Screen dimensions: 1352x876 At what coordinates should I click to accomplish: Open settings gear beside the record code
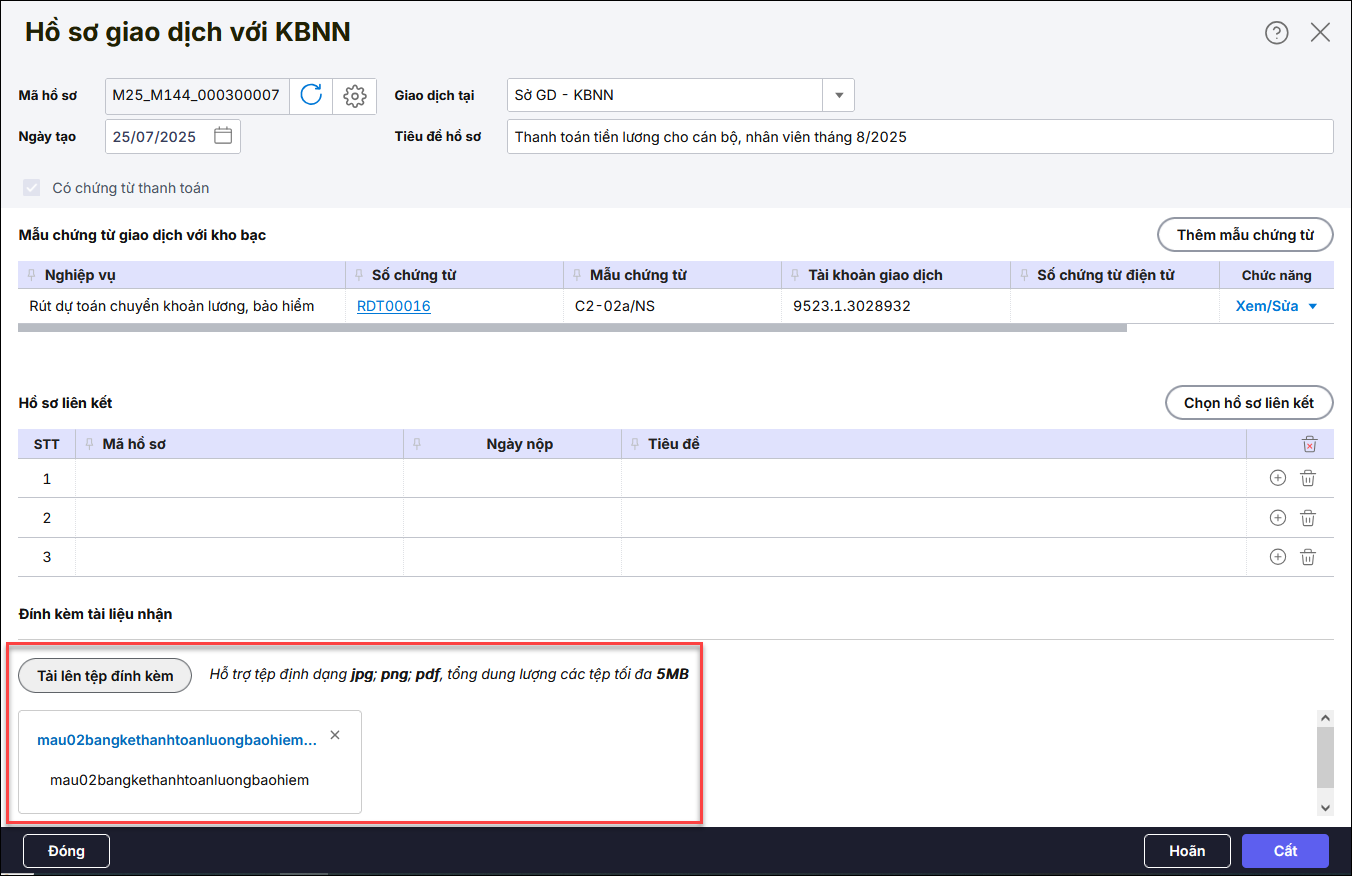click(x=354, y=96)
